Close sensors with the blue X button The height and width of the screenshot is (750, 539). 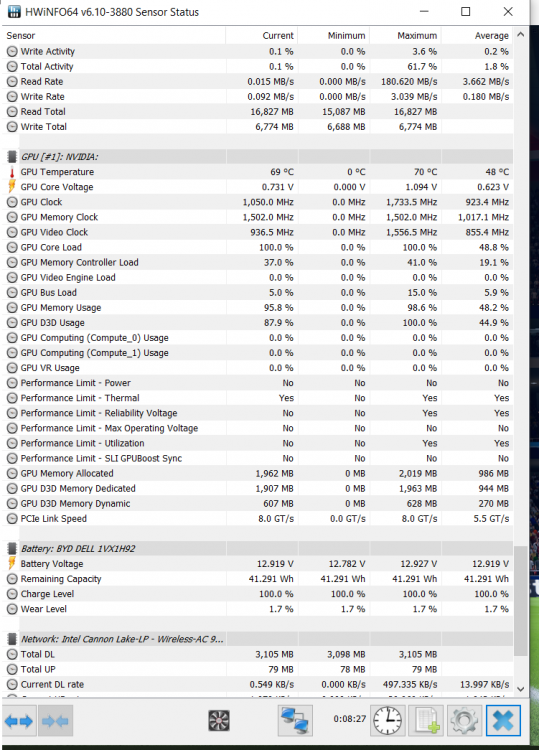503,720
